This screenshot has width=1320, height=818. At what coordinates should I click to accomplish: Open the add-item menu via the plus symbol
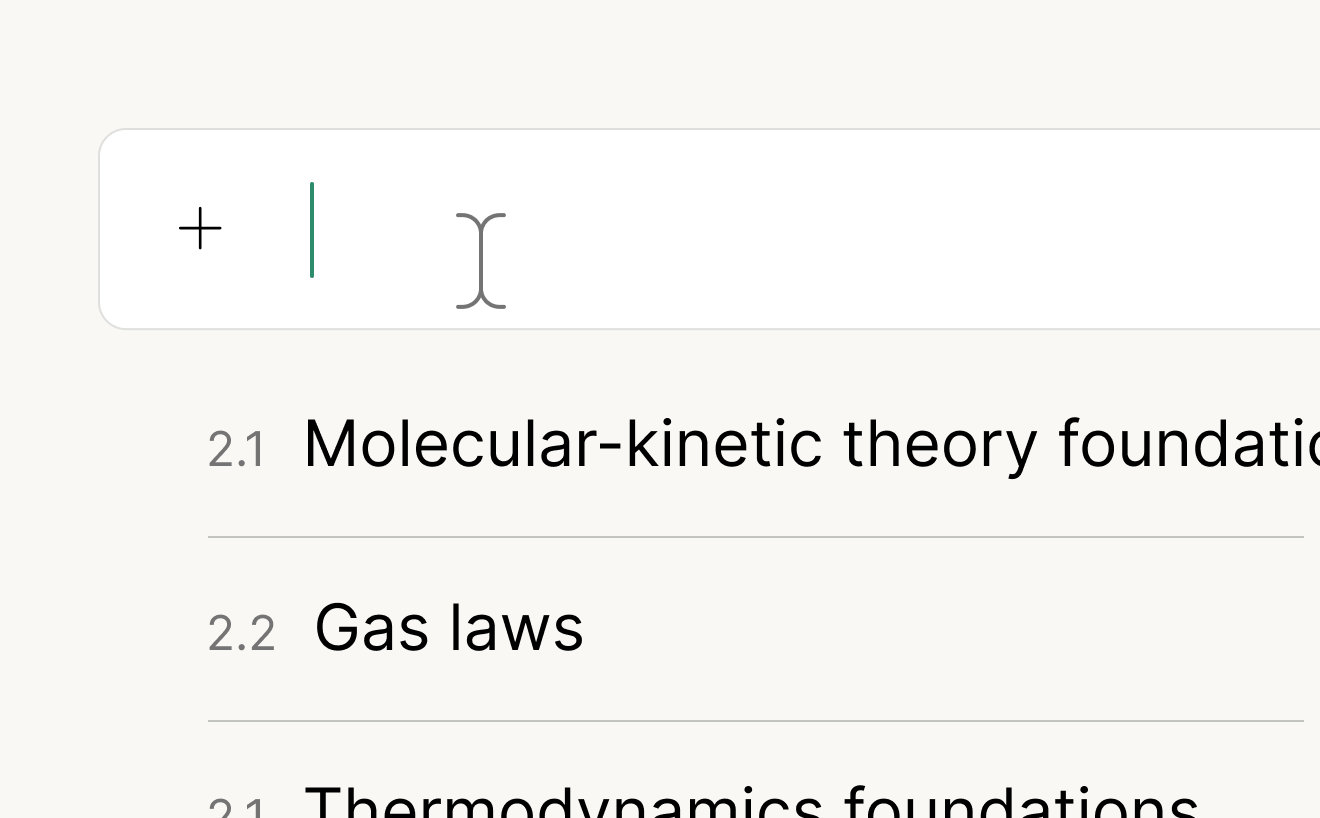[x=201, y=228]
